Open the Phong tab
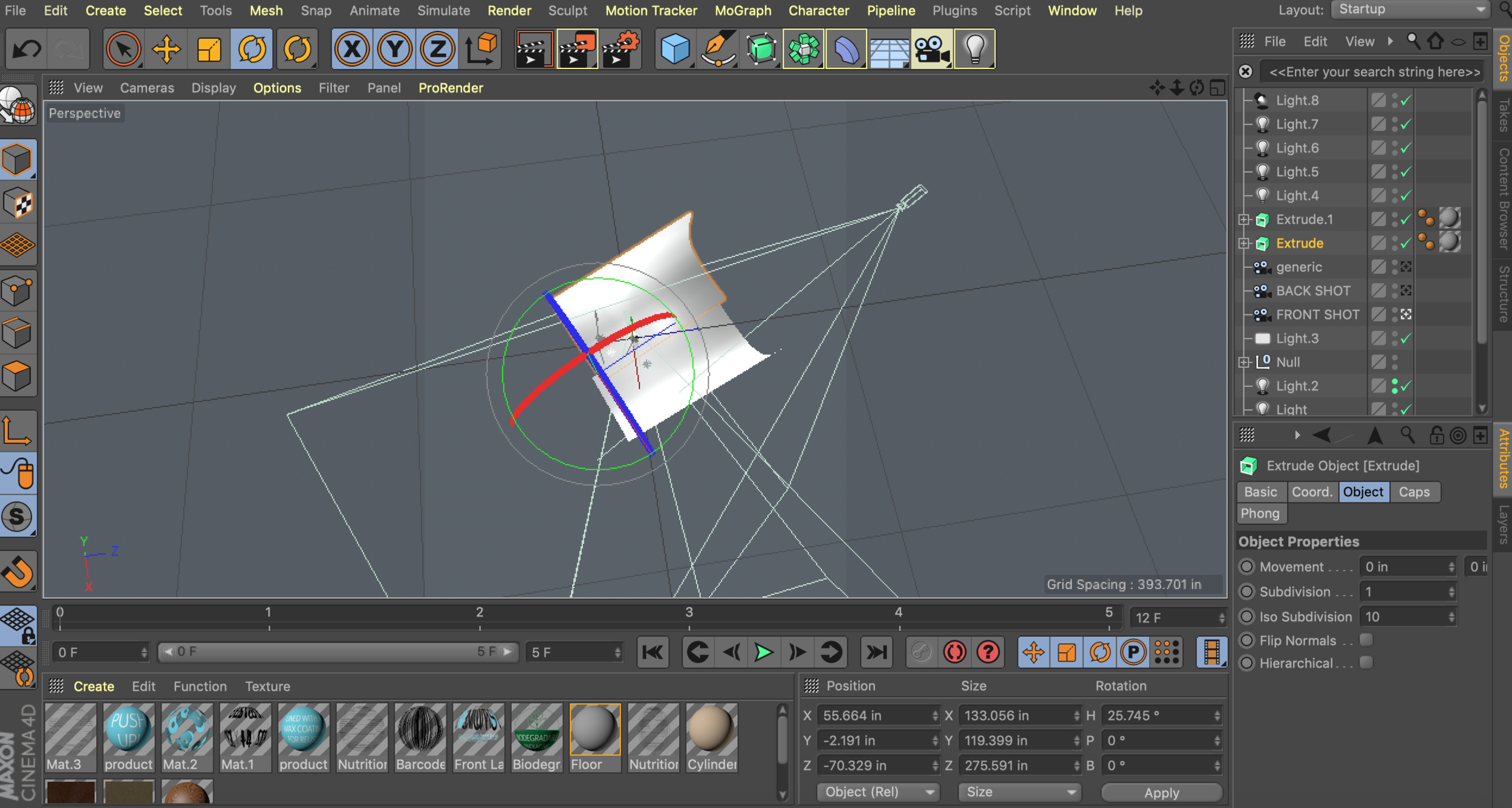Viewport: 1512px width, 808px height. pyautogui.click(x=1260, y=513)
